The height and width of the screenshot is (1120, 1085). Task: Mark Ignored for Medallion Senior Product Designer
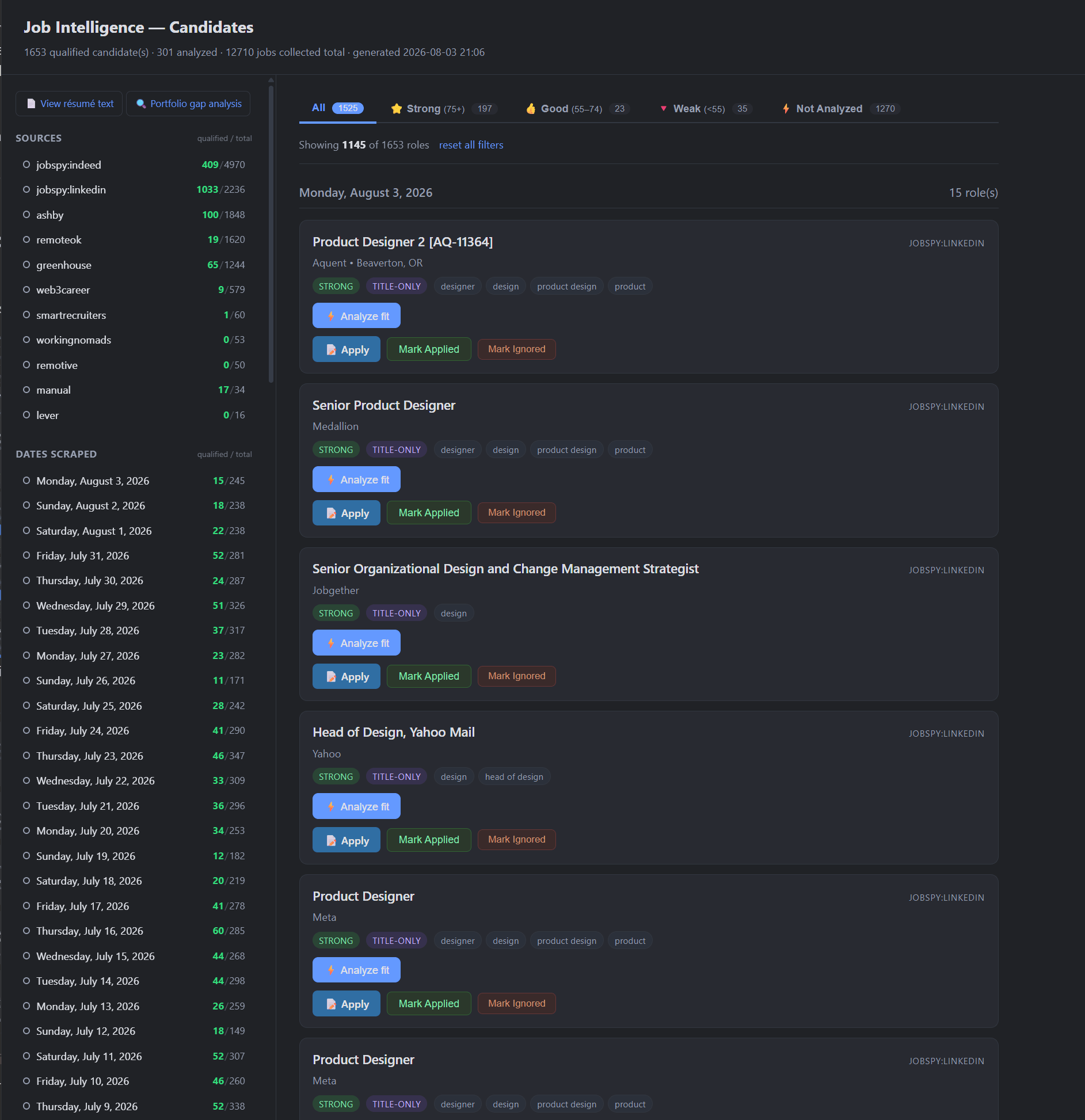(x=516, y=513)
